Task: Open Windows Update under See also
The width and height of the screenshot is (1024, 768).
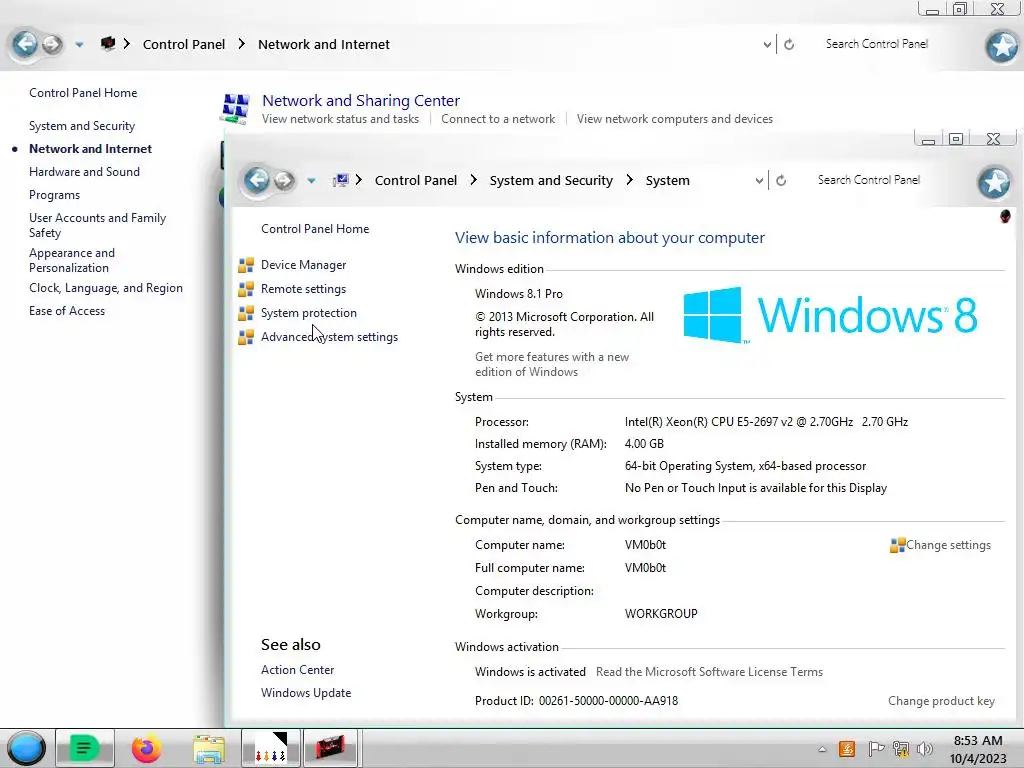Action: pyautogui.click(x=306, y=693)
